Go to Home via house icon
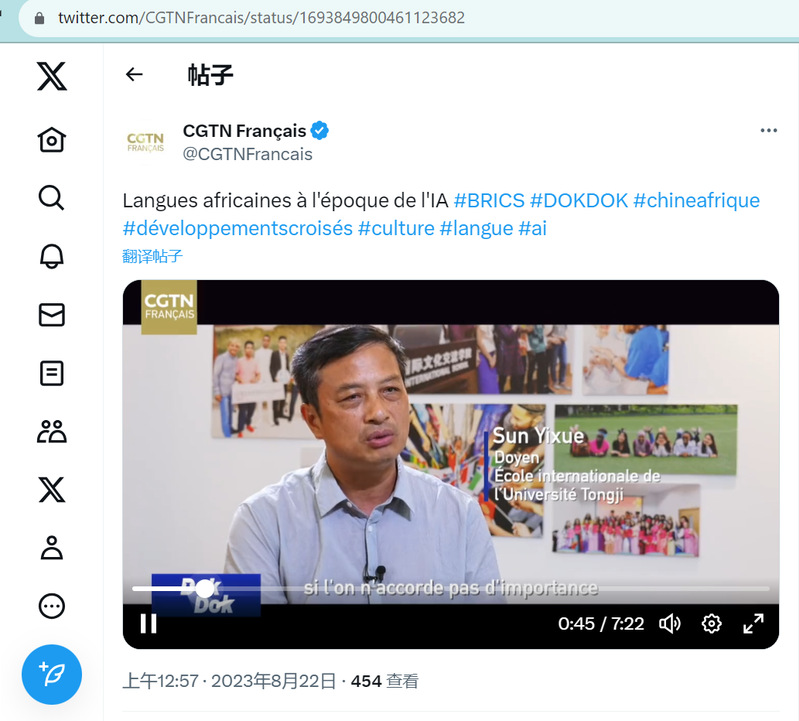 pyautogui.click(x=51, y=139)
